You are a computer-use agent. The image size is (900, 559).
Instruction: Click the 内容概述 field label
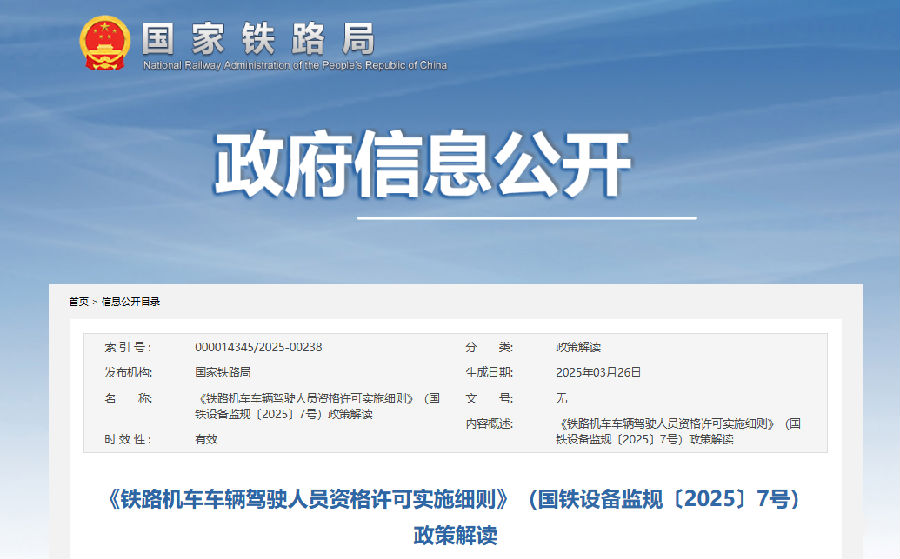point(489,423)
